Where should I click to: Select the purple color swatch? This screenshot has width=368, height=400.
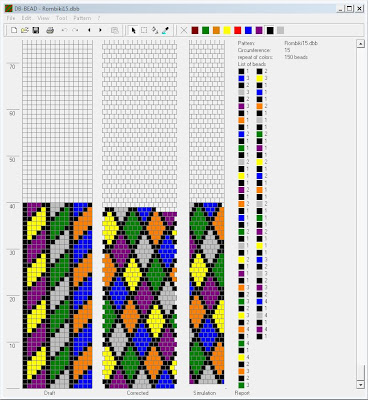click(259, 30)
